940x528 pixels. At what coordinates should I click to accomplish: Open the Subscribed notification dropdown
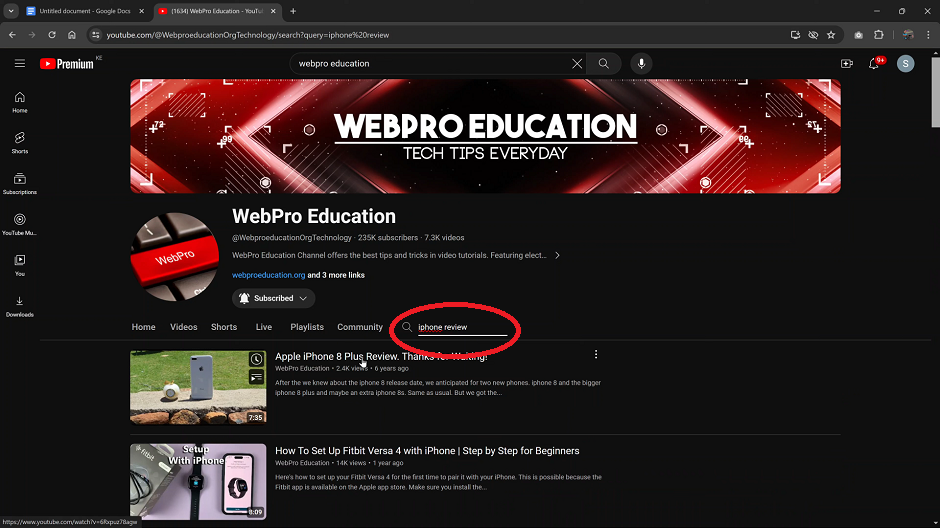click(x=273, y=298)
